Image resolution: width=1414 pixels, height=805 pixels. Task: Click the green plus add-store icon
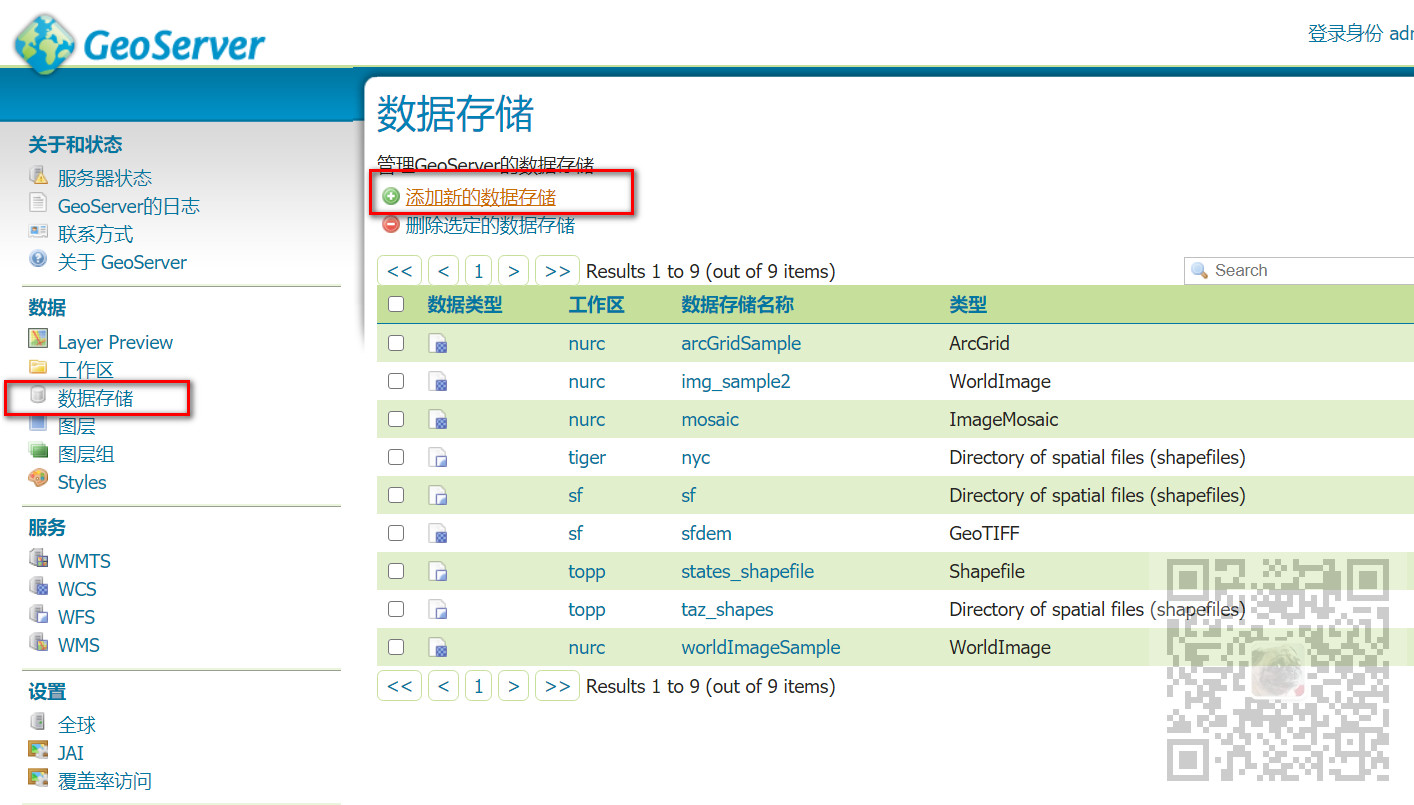point(391,196)
